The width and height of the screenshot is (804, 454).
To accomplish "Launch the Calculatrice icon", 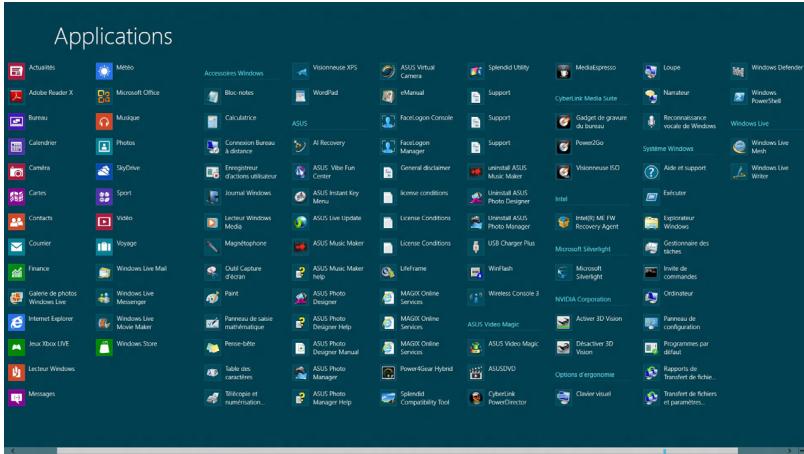I will [x=212, y=122].
